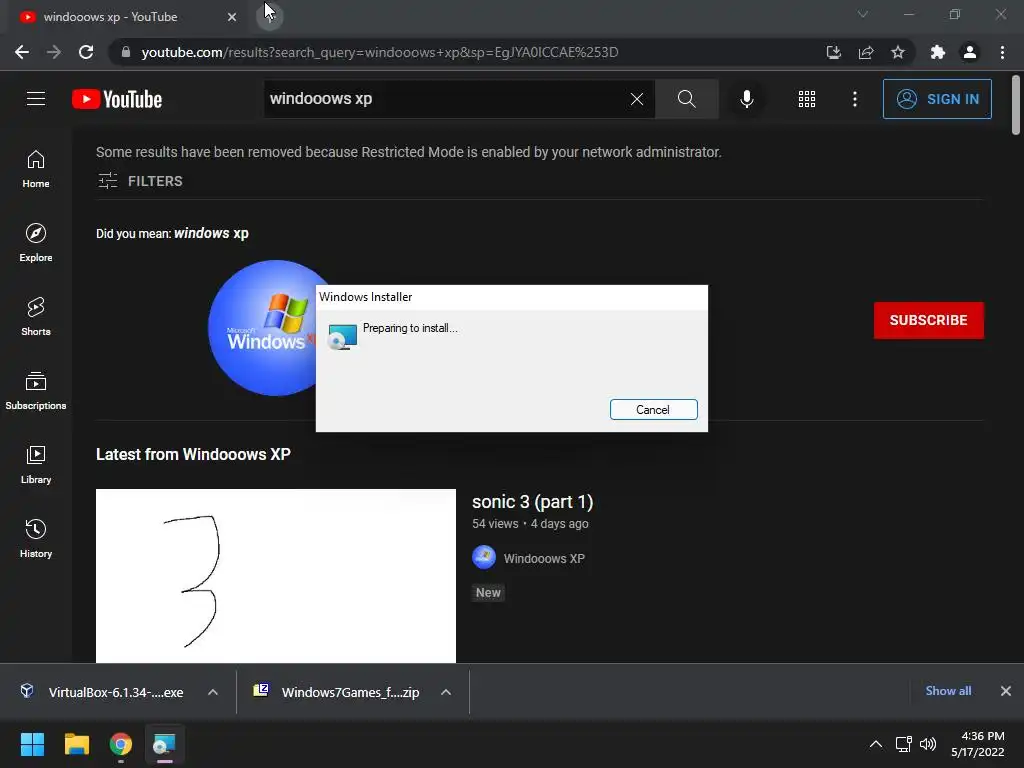This screenshot has height=768, width=1024.
Task: Expand options for Windows7Games zip download
Action: tap(446, 692)
